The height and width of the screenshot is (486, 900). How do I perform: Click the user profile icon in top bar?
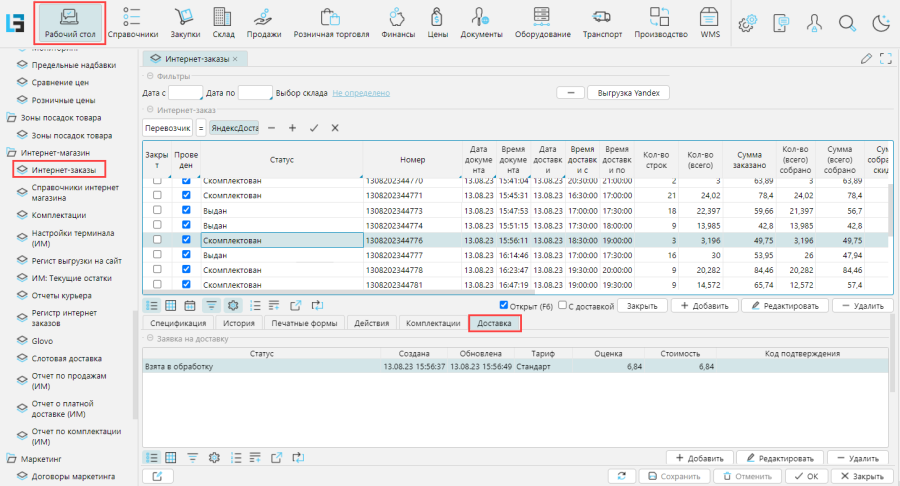813,23
